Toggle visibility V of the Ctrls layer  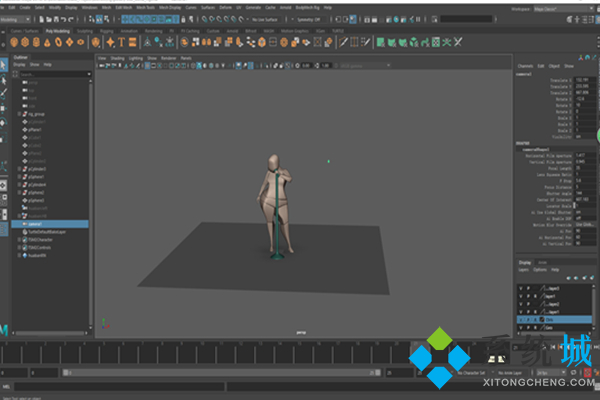[519, 321]
